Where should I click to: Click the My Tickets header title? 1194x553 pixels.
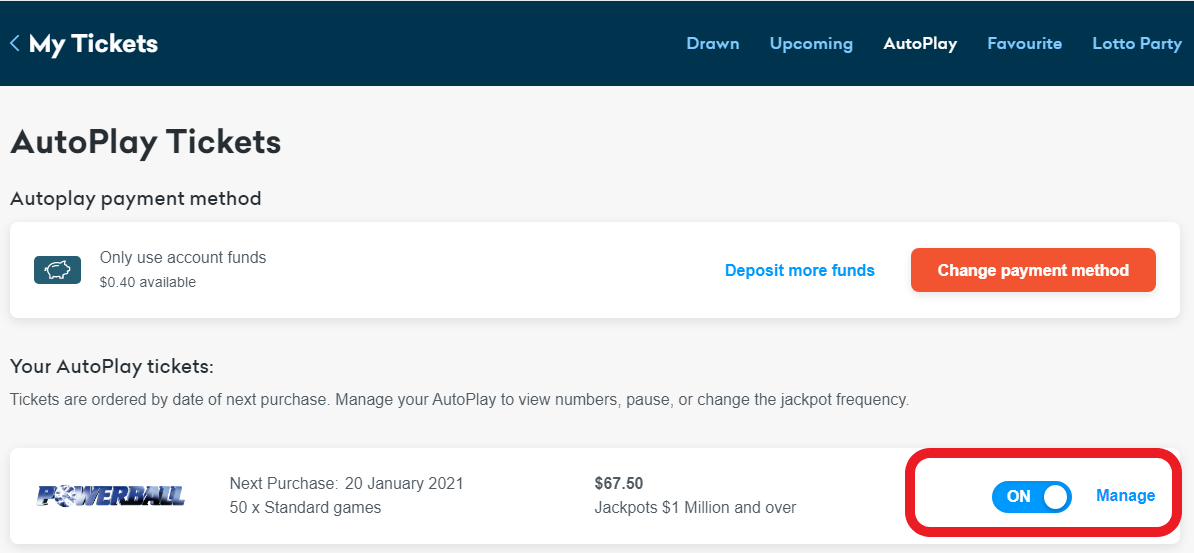[93, 44]
